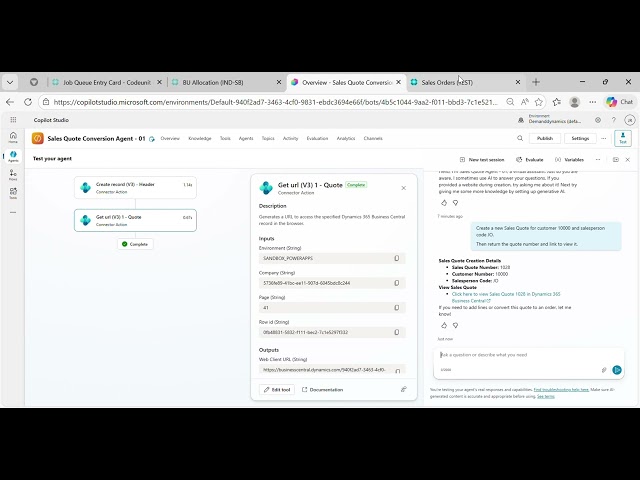Toggle the activity map panel icon
Viewport: 640px width, 480px height.
click(616, 160)
